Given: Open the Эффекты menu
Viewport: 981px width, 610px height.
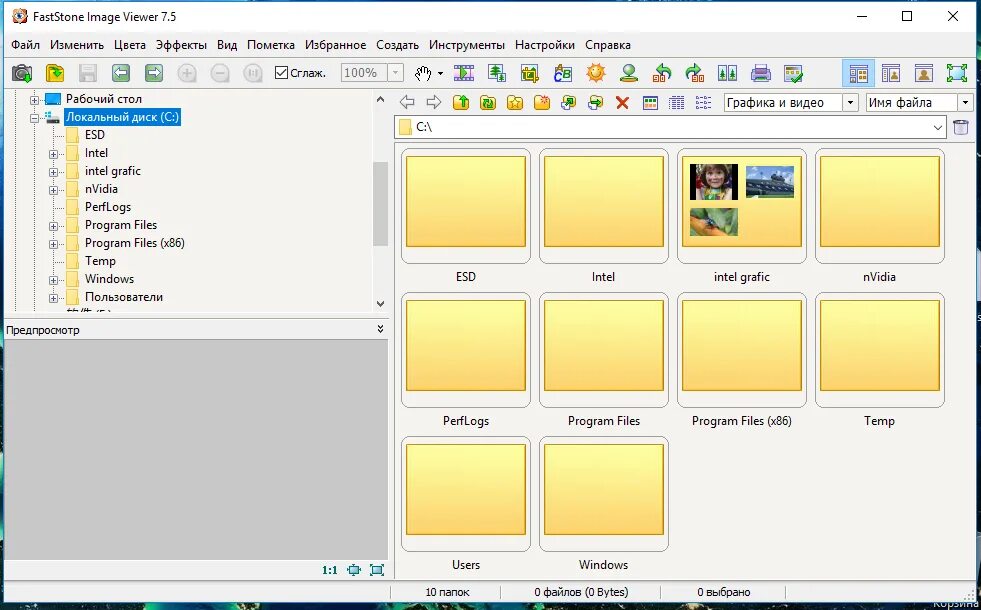Looking at the screenshot, I should (x=181, y=45).
